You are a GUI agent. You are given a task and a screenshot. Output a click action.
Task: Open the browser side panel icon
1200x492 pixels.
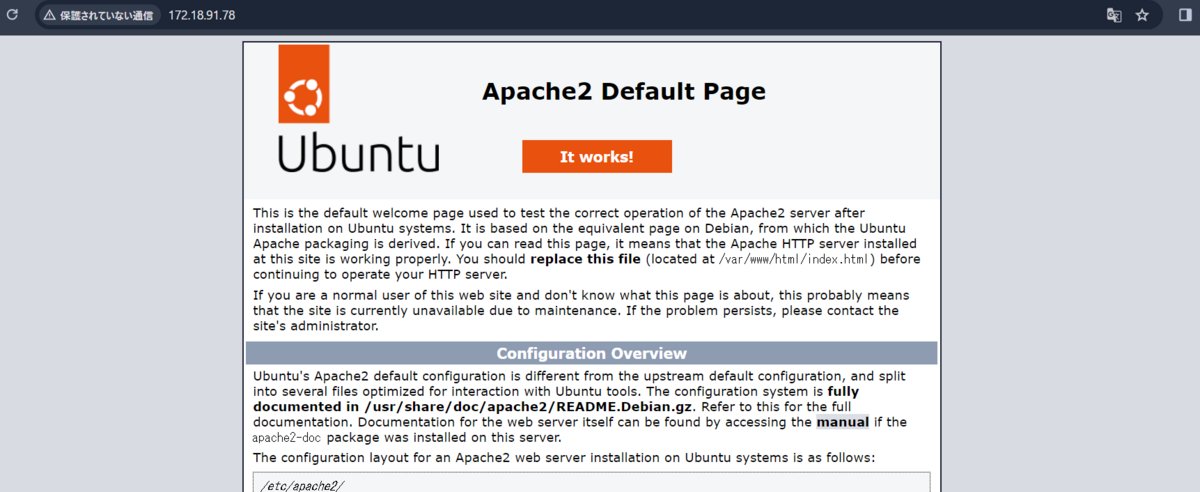pyautogui.click(x=1185, y=15)
